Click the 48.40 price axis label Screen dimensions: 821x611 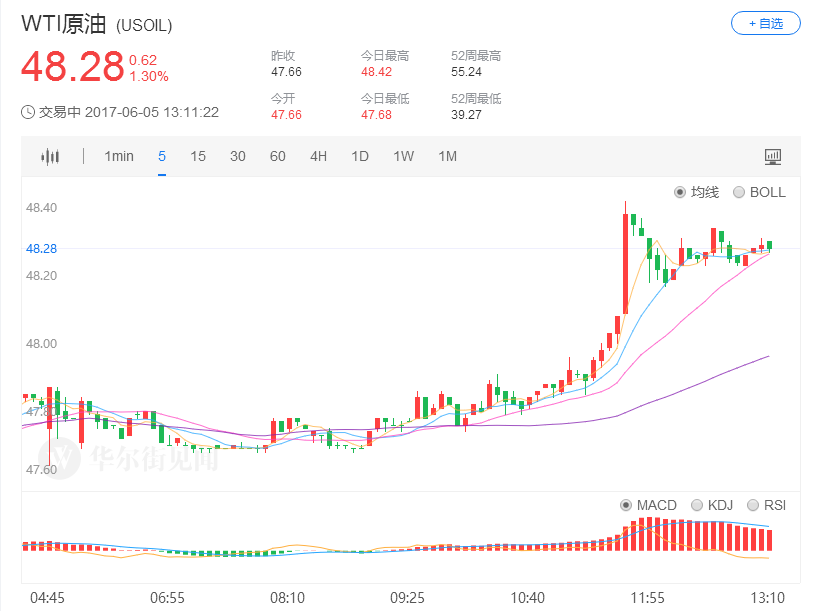point(41,208)
